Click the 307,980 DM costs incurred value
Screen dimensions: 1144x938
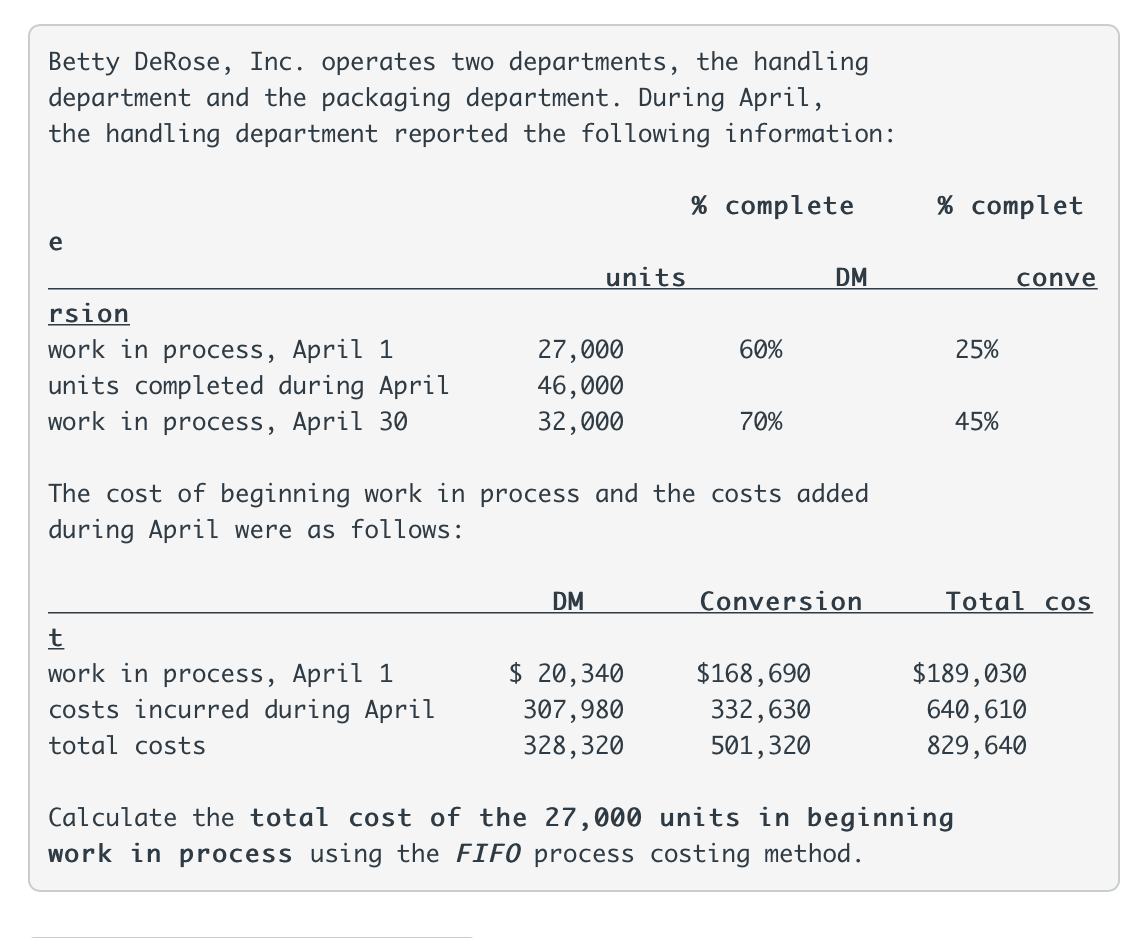coord(573,710)
